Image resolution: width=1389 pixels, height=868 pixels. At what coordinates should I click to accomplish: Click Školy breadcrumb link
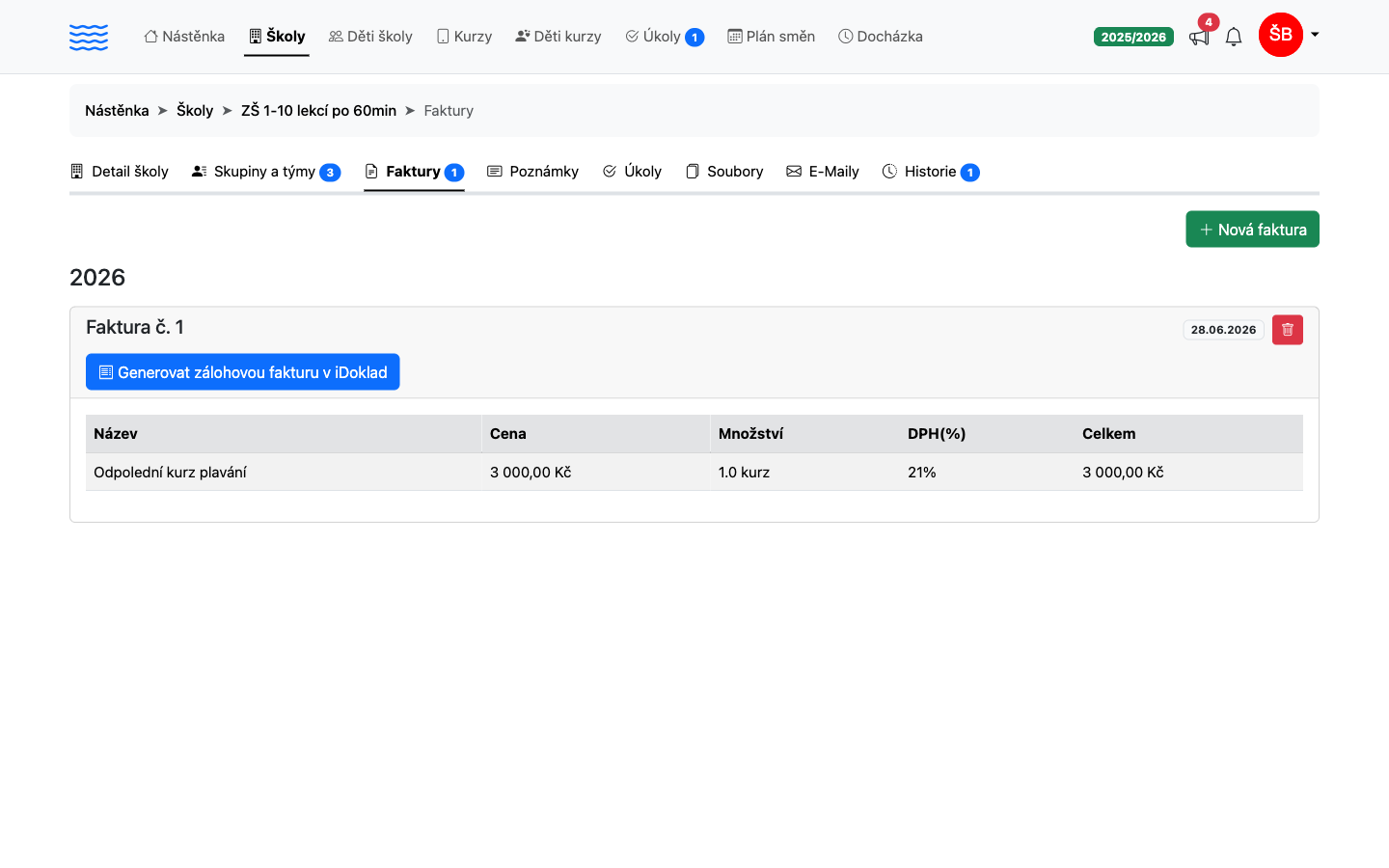coord(195,111)
